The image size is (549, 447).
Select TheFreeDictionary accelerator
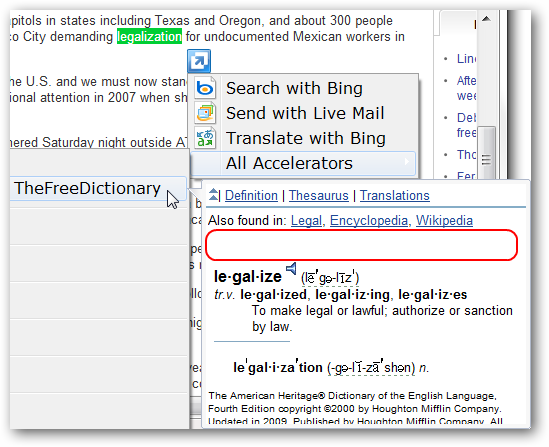(x=98, y=188)
